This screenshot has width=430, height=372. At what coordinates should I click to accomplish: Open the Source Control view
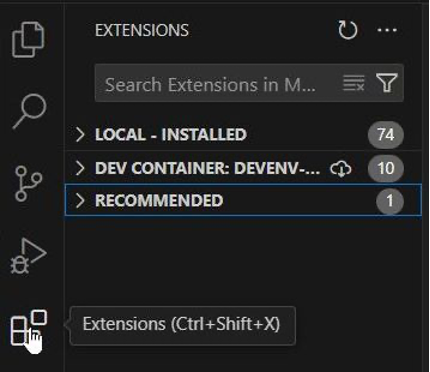[28, 184]
